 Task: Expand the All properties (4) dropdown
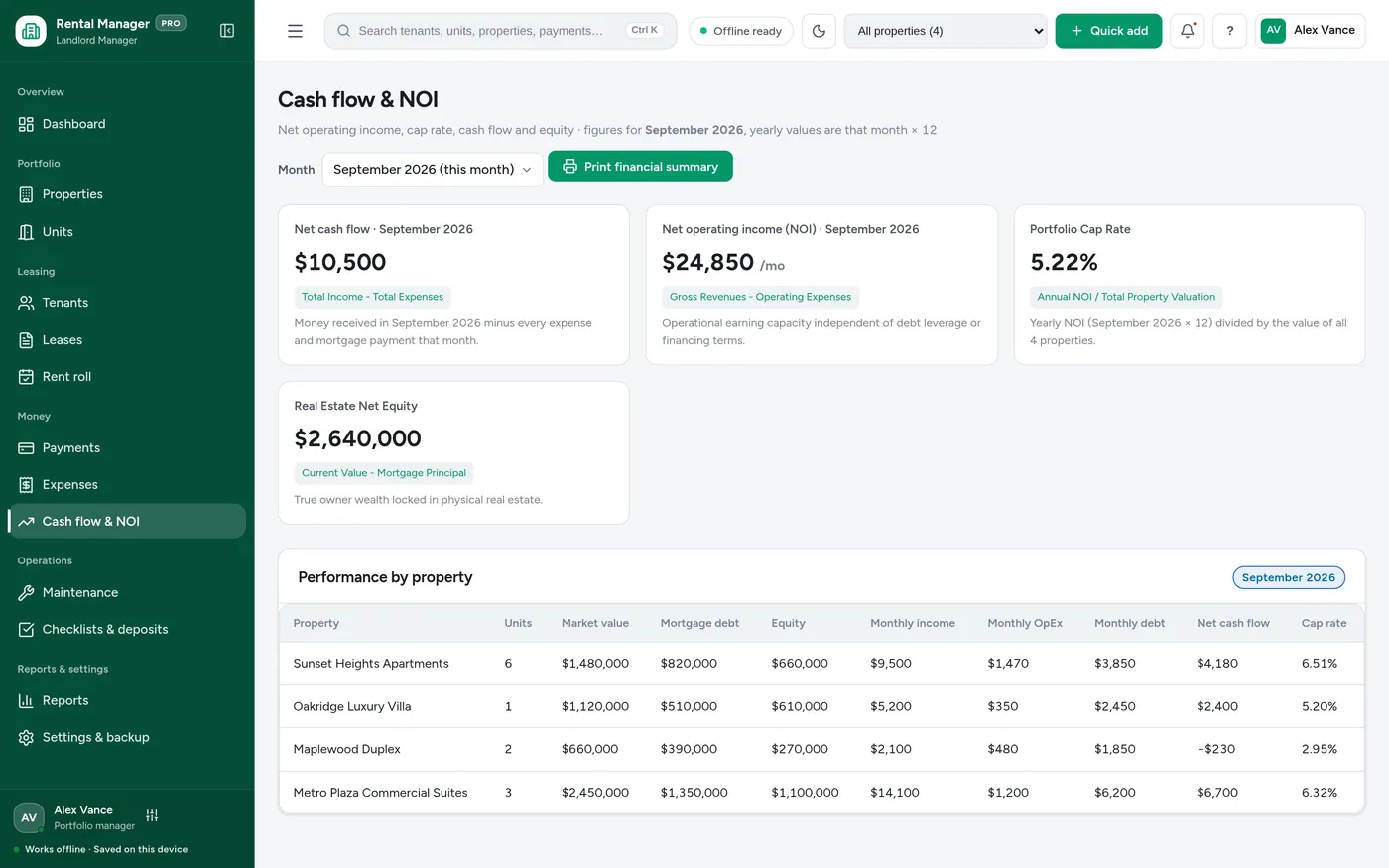click(x=946, y=31)
